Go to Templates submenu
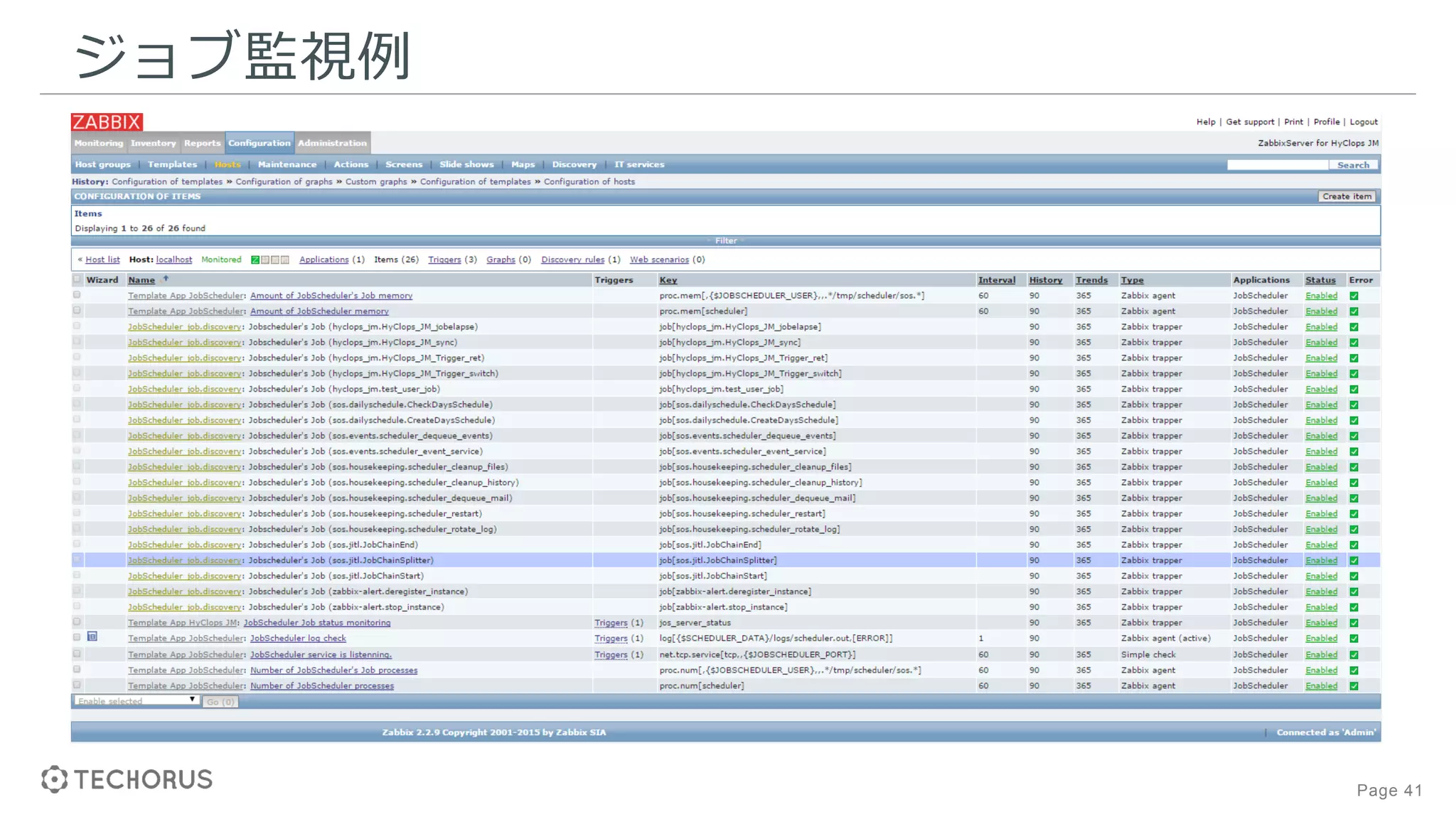Screen dimensions: 1456x819 point(172,164)
